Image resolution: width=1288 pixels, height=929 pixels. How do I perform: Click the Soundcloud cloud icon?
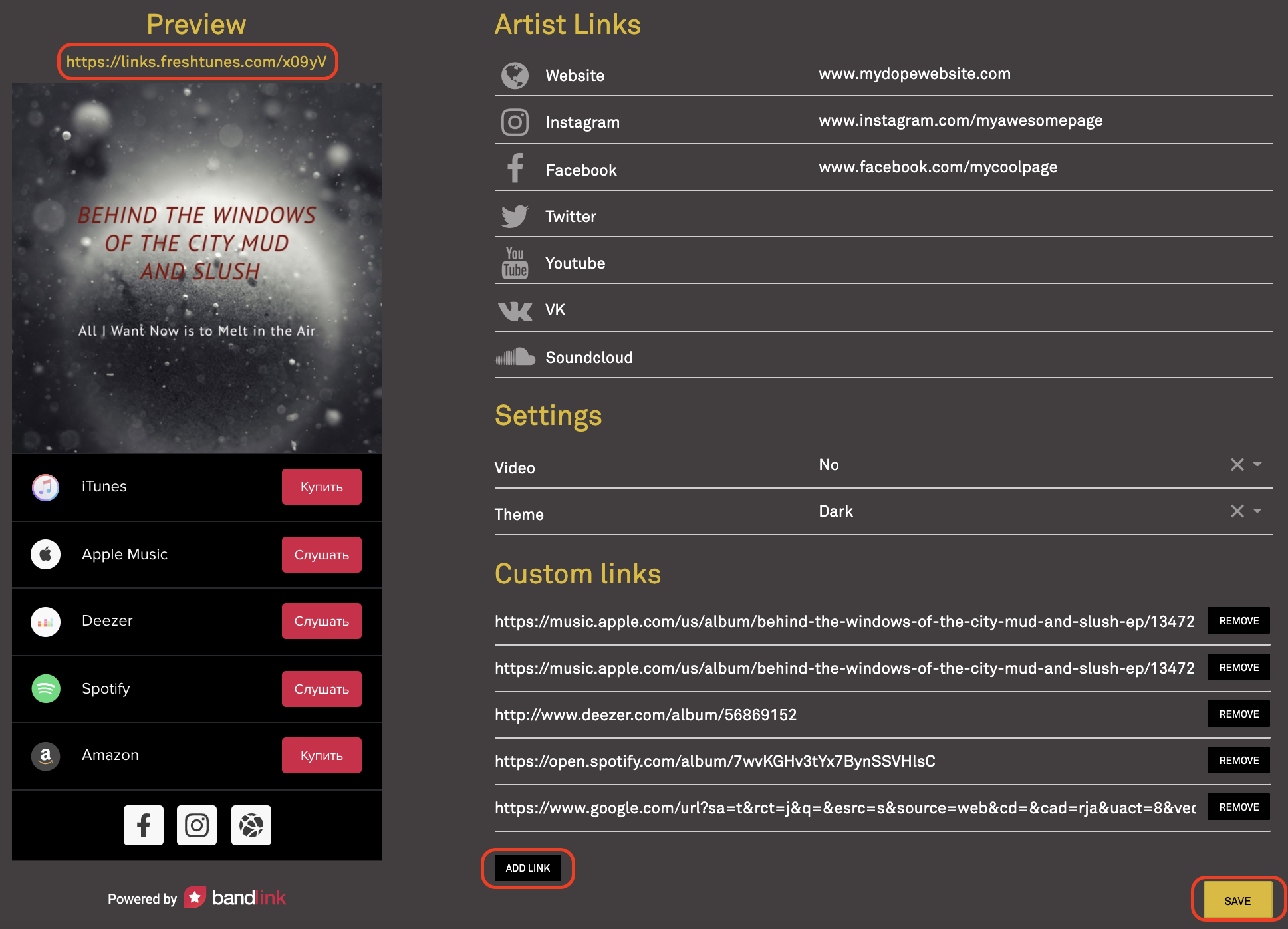(x=515, y=357)
